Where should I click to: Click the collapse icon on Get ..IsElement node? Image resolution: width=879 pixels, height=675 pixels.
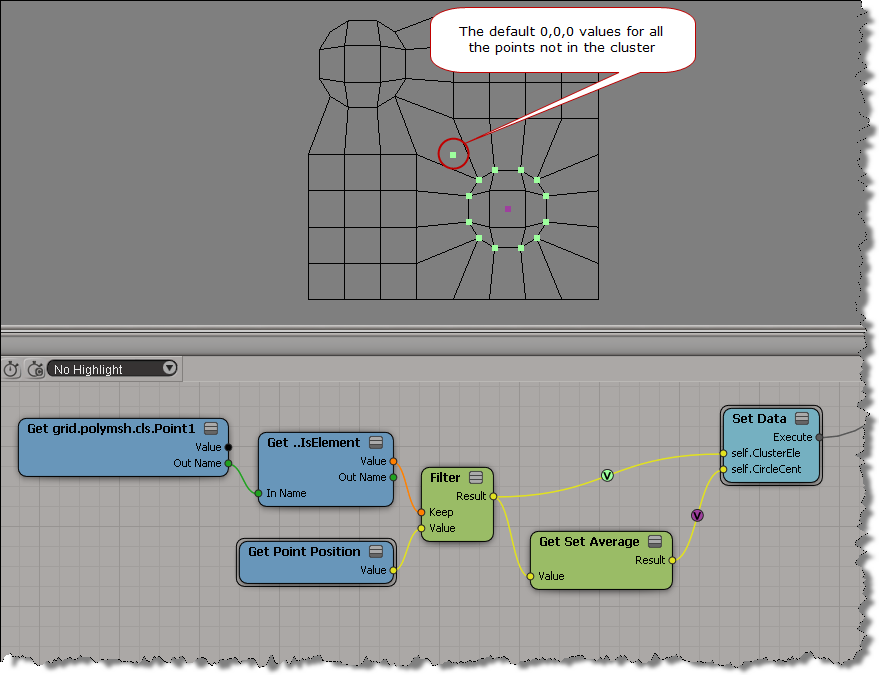[376, 443]
